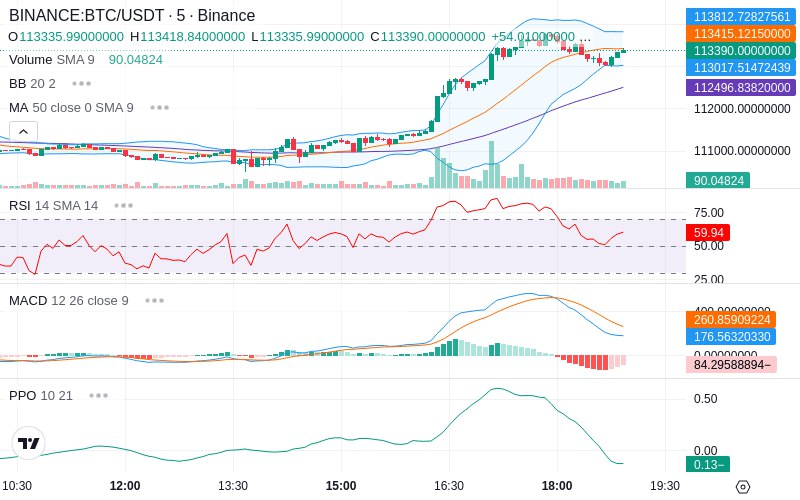This screenshot has width=800, height=500.
Task: Click the 0.50 PPO axis level
Action: point(706,398)
